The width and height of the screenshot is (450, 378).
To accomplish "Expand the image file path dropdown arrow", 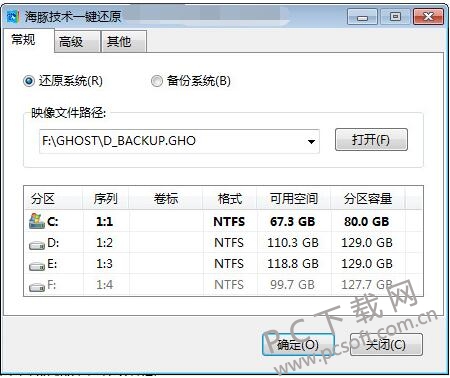I will click(x=311, y=142).
